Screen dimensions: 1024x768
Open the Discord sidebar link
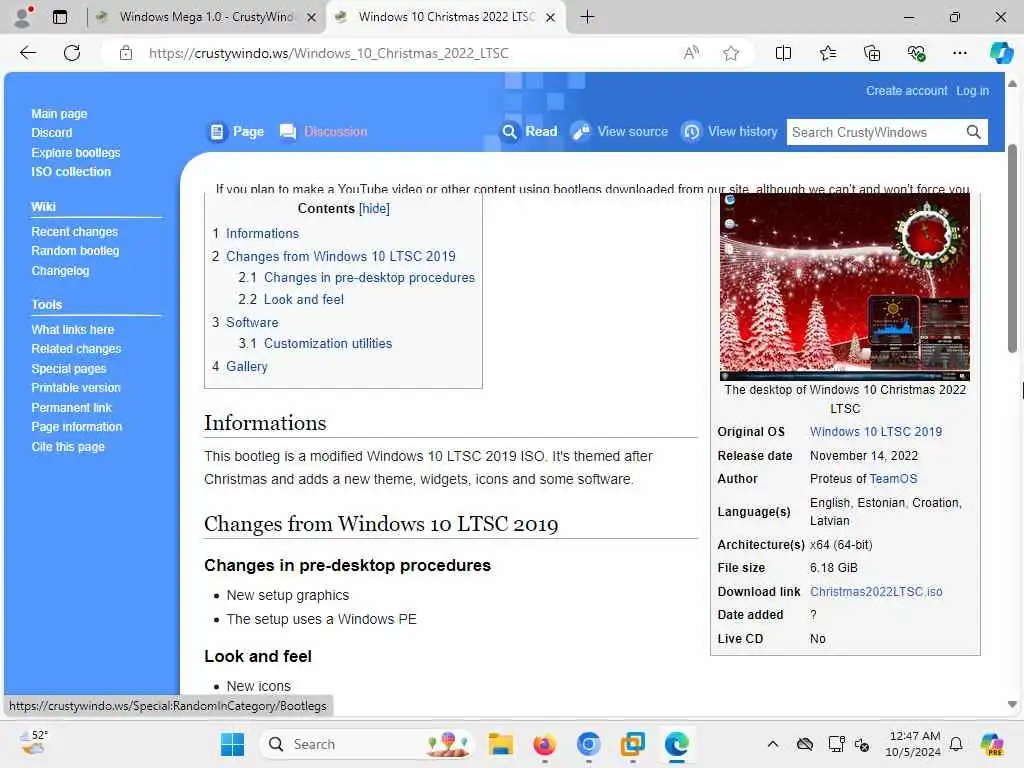tap(52, 133)
